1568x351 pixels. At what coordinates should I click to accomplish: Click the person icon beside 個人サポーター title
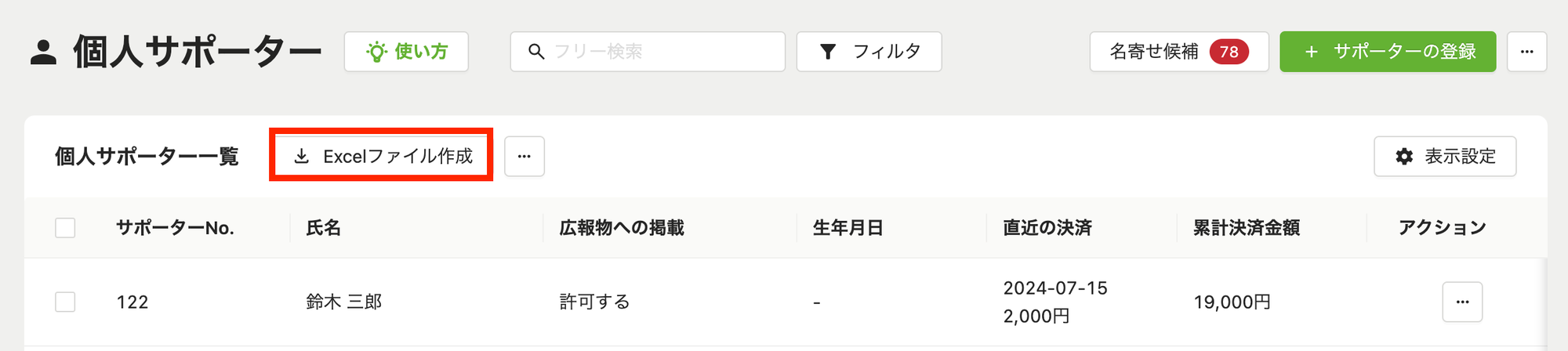tap(43, 52)
